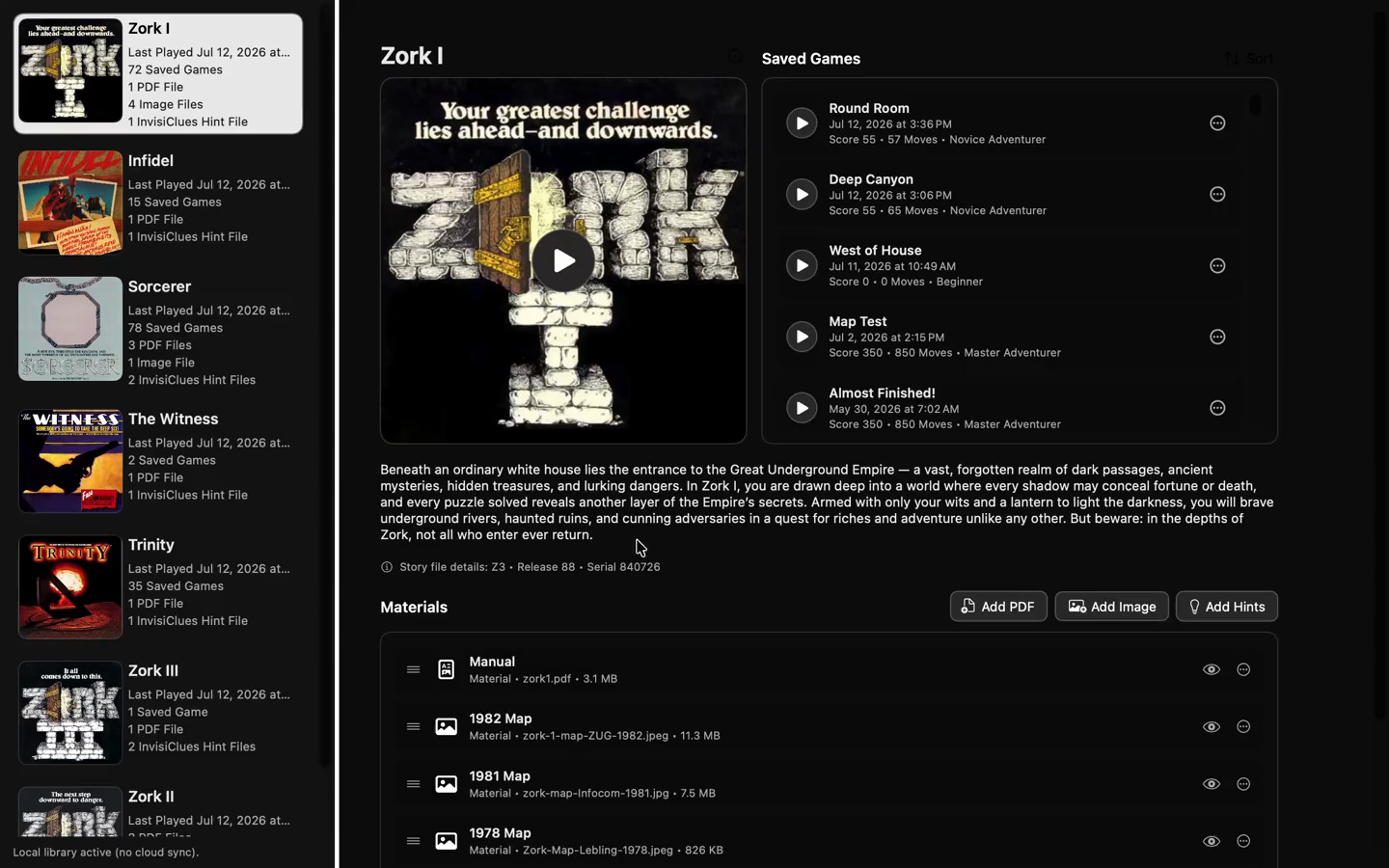Open more options for Almost Finished! save

point(1217,408)
